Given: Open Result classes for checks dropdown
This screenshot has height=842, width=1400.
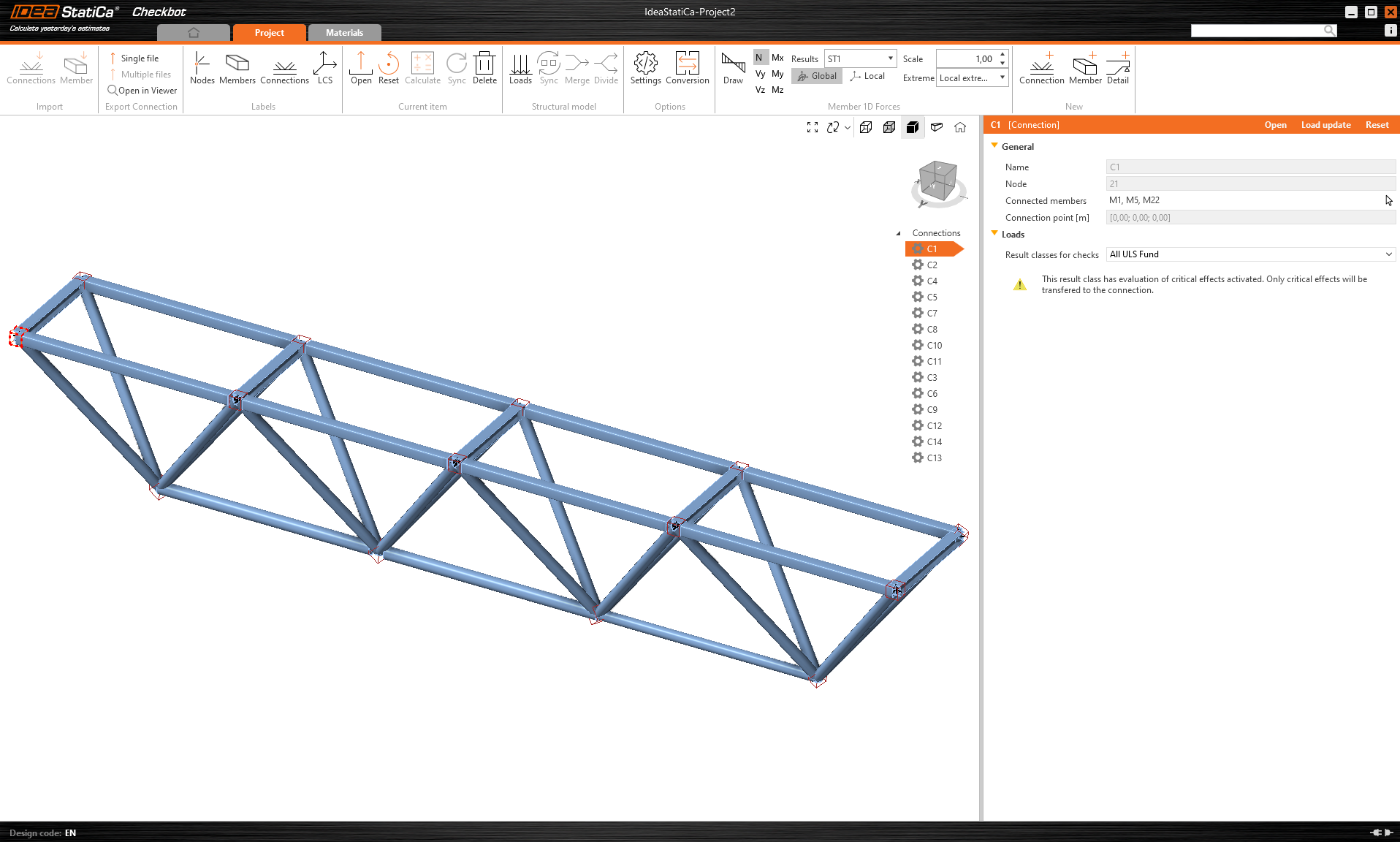Looking at the screenshot, I should point(1250,254).
